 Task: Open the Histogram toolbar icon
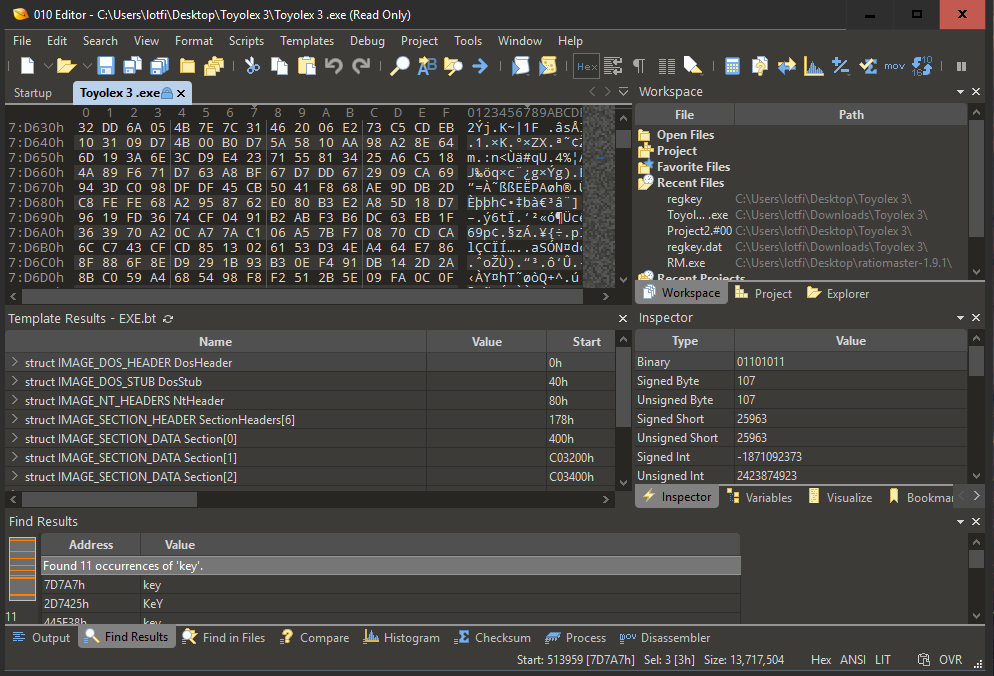(x=814, y=66)
